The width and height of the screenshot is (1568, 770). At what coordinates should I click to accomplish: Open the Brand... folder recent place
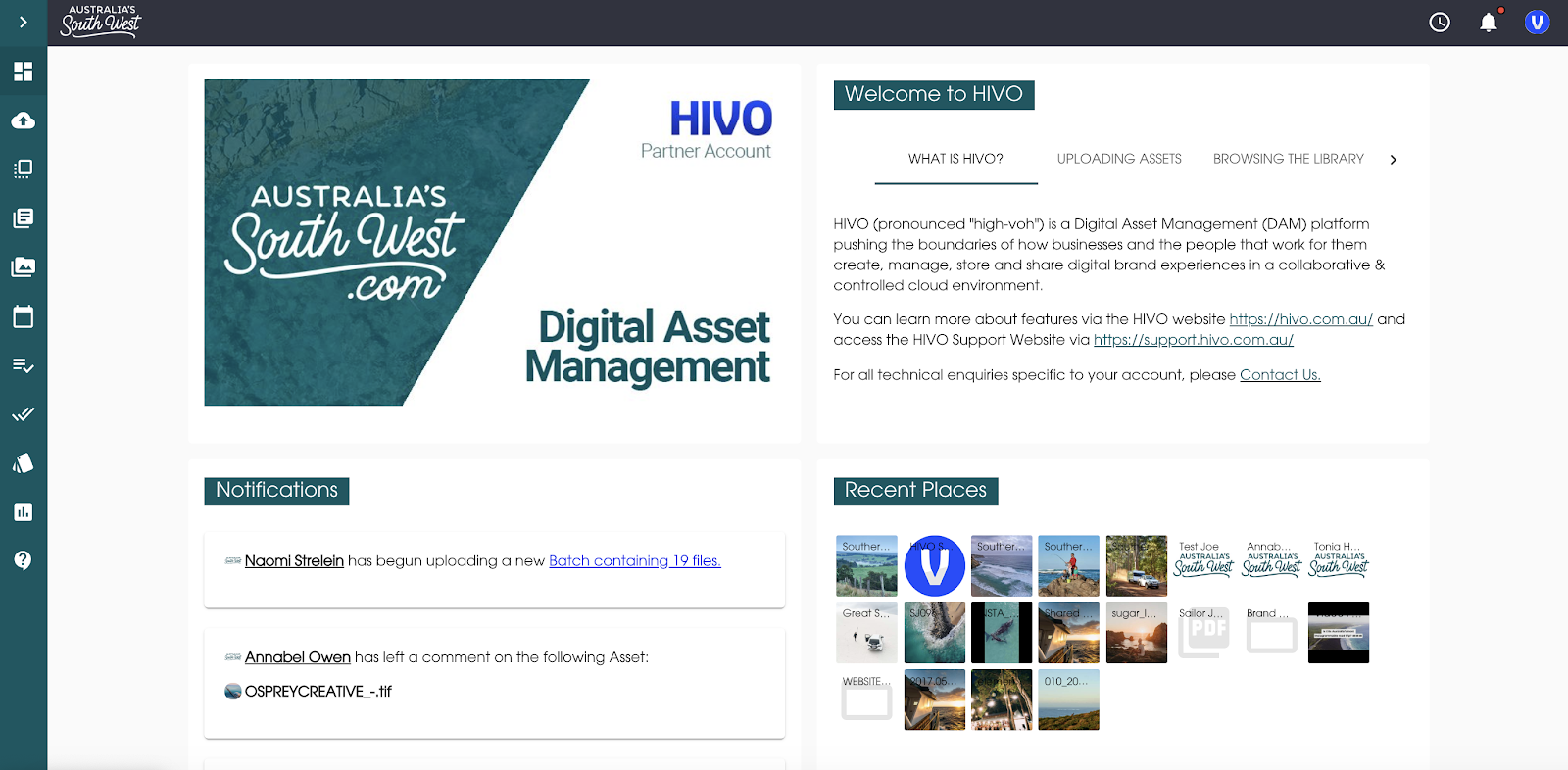point(1272,633)
